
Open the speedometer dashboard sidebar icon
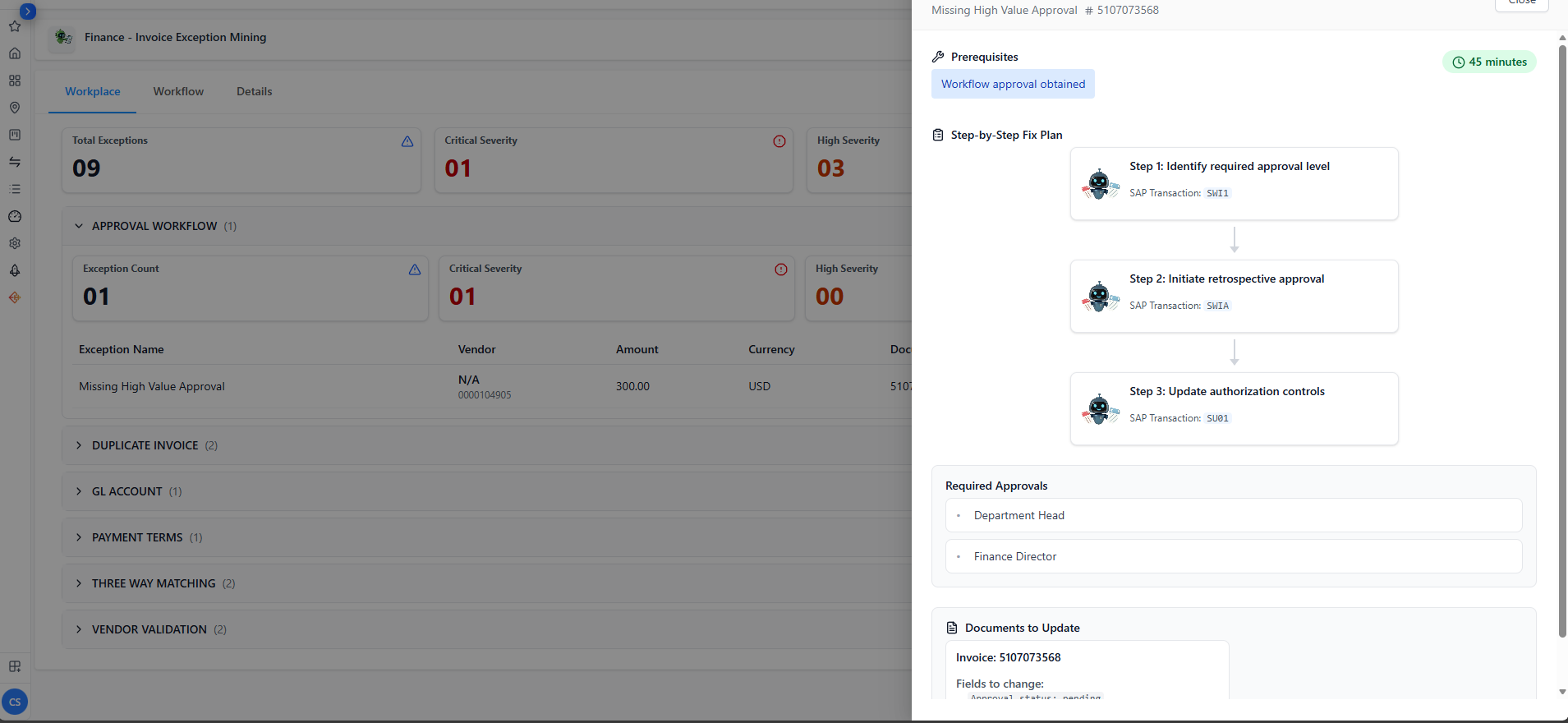(15, 216)
